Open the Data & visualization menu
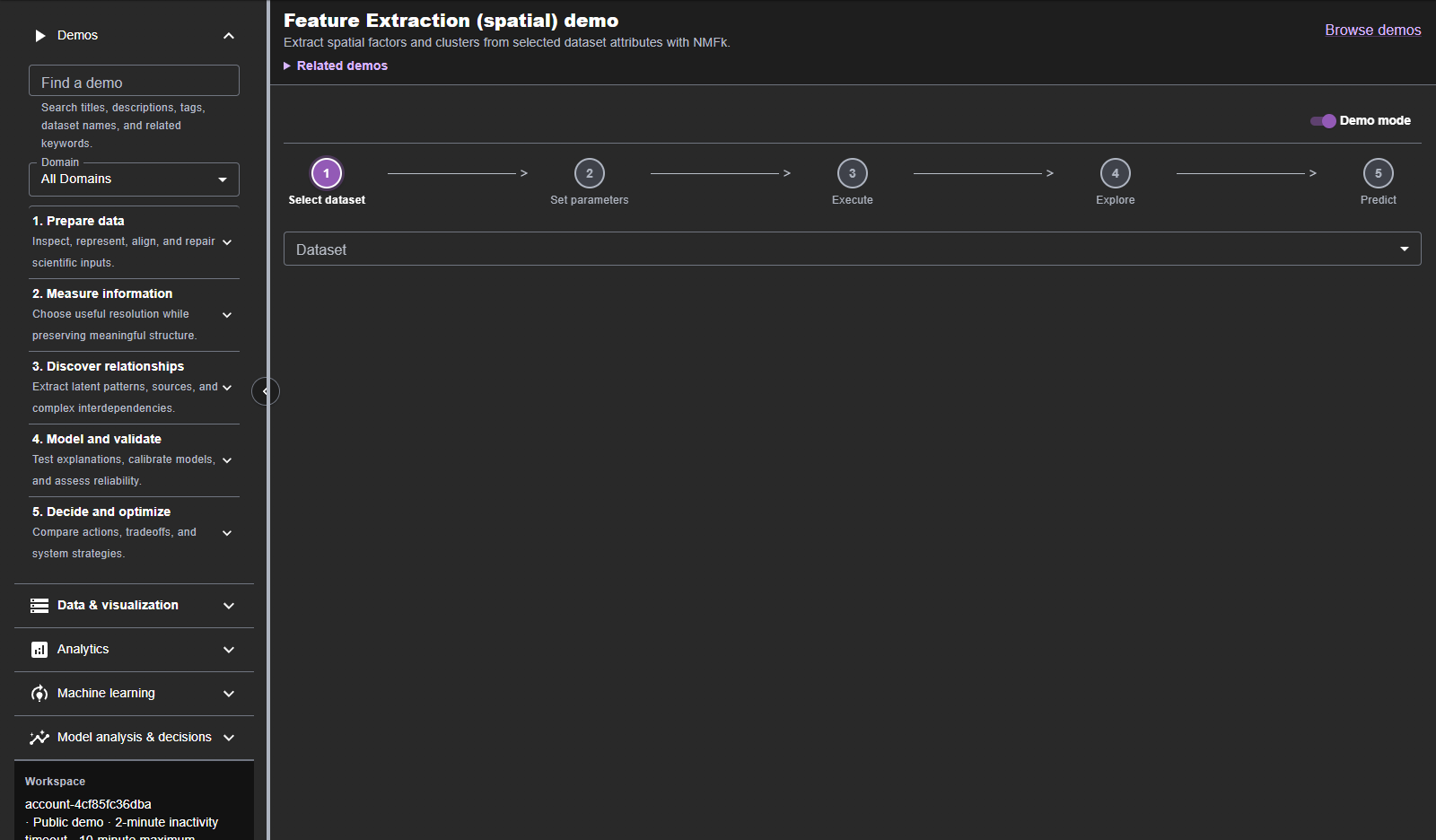This screenshot has width=1436, height=840. click(x=118, y=606)
